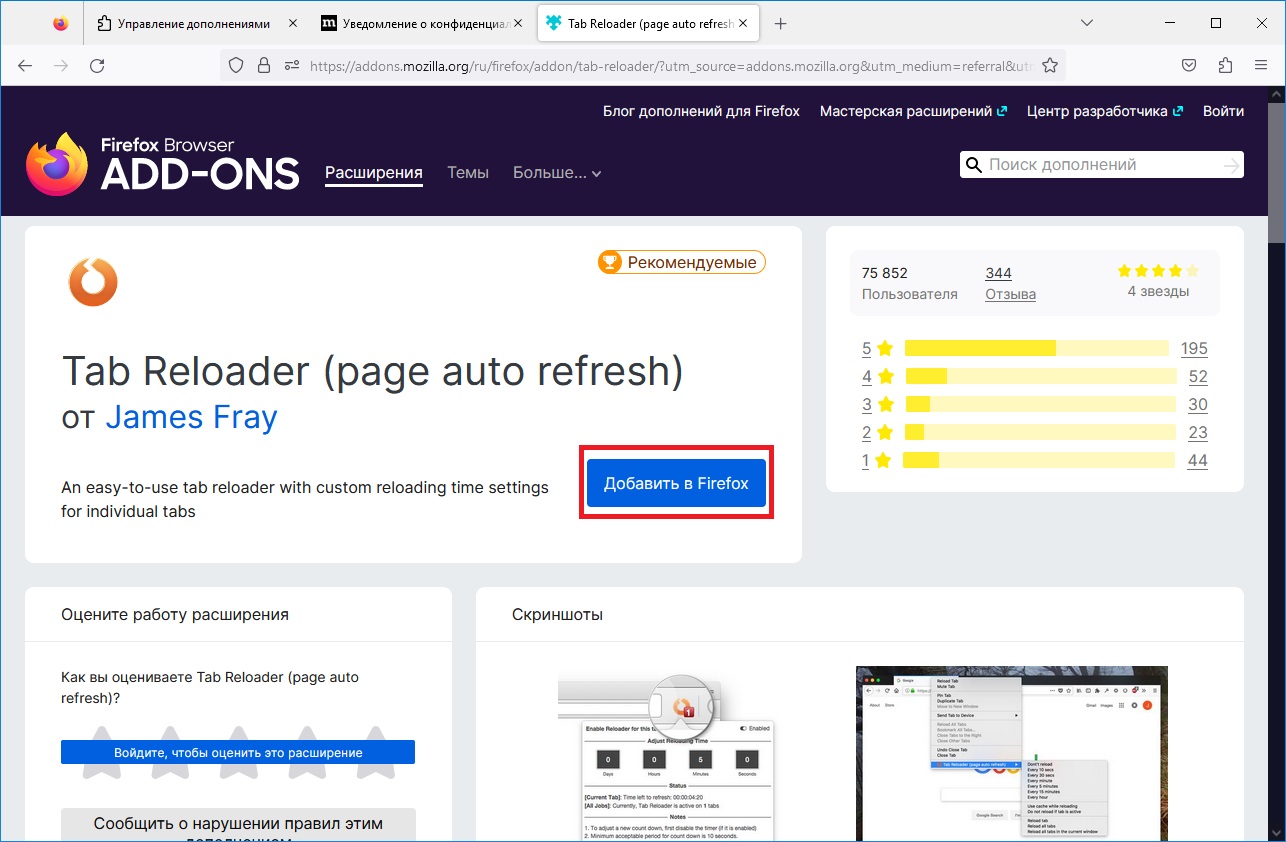Image resolution: width=1286 pixels, height=842 pixels.
Task: Reload the page with the refresh icon
Action: pos(97,66)
